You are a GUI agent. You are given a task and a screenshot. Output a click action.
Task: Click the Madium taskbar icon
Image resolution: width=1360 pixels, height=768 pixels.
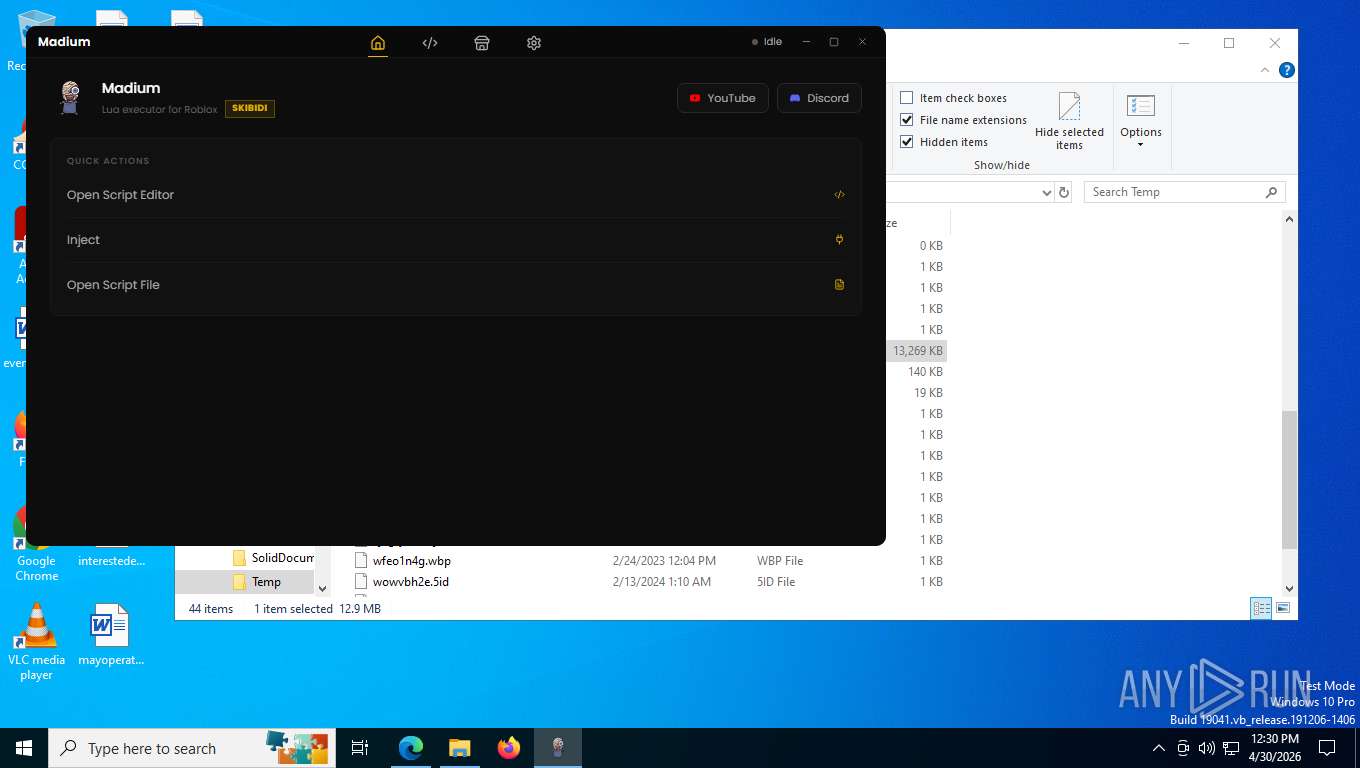(x=558, y=748)
